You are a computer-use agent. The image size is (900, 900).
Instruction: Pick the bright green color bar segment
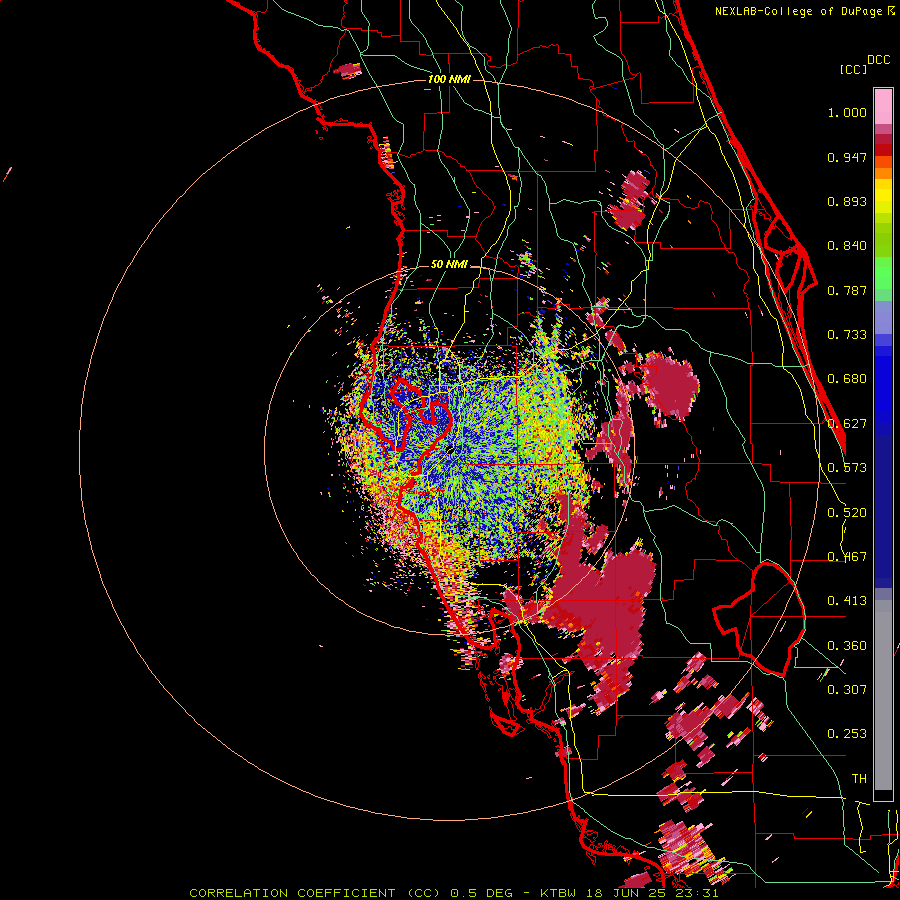click(883, 273)
